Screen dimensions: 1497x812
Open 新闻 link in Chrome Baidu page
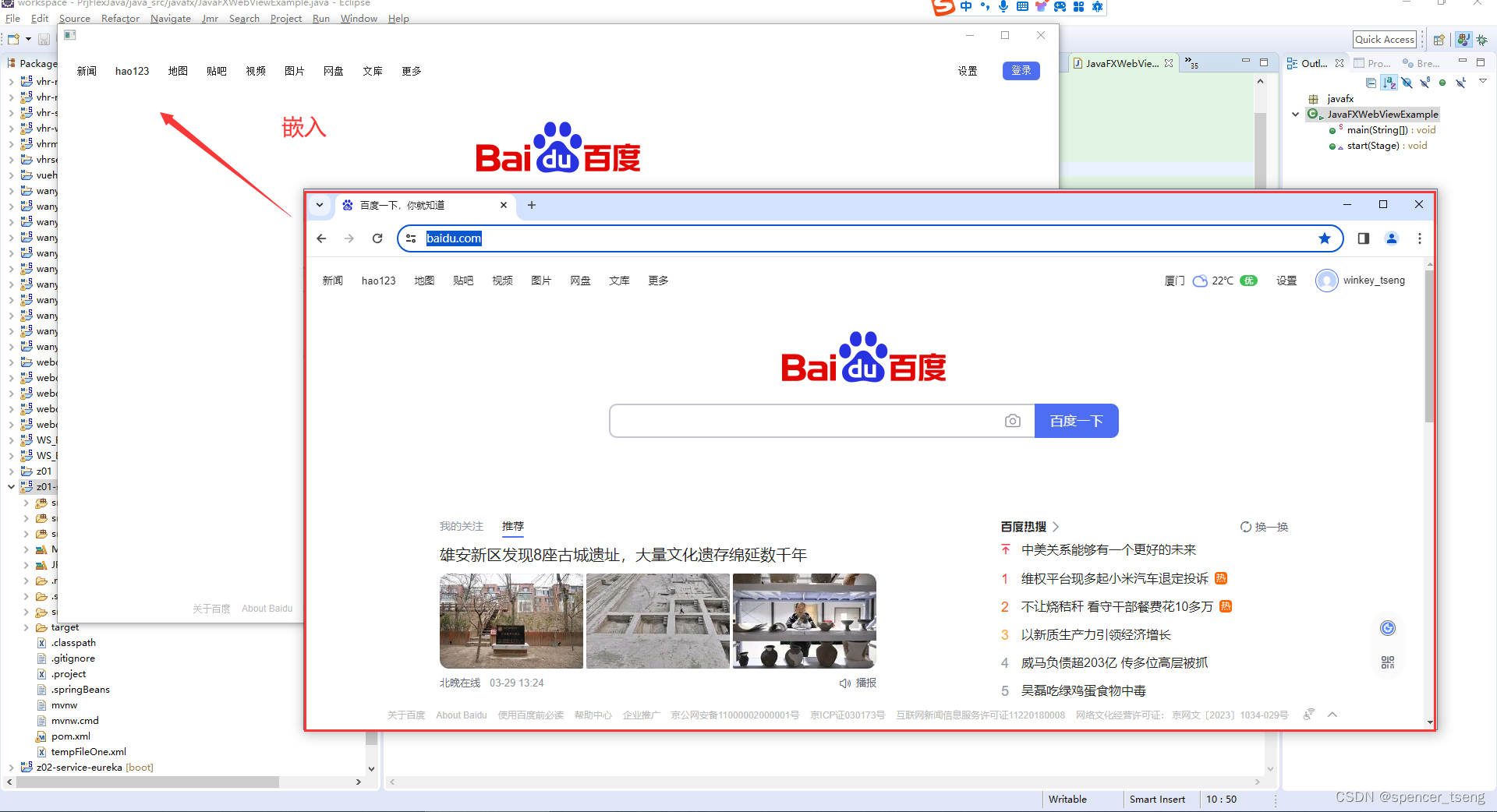(x=333, y=281)
